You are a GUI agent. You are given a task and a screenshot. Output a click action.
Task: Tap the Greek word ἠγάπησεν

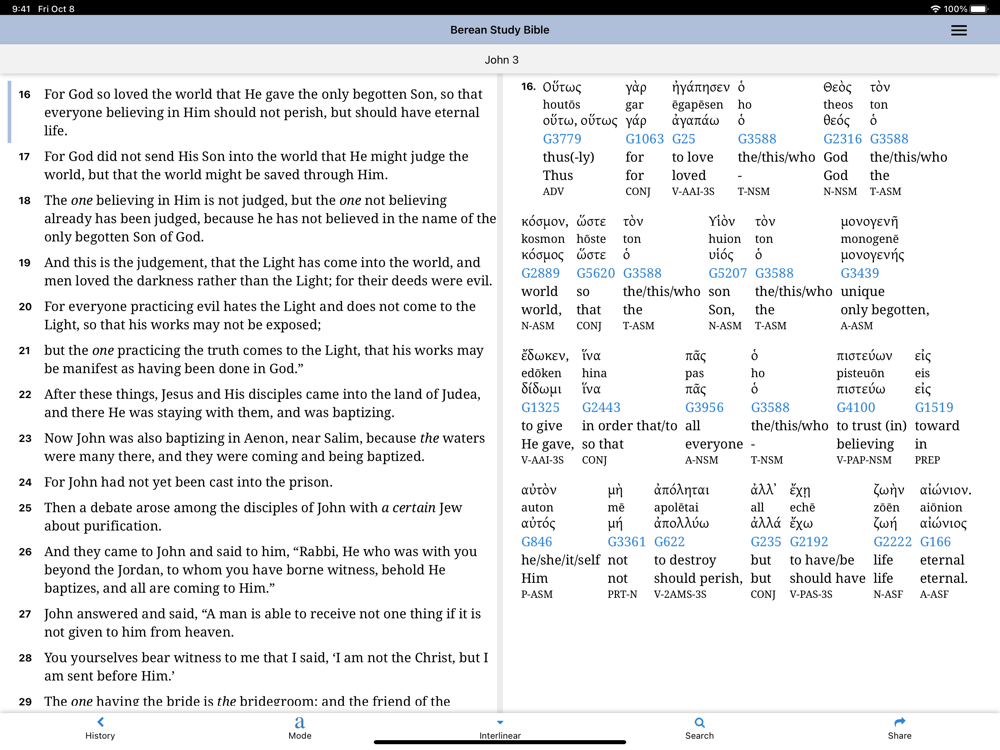(701, 87)
